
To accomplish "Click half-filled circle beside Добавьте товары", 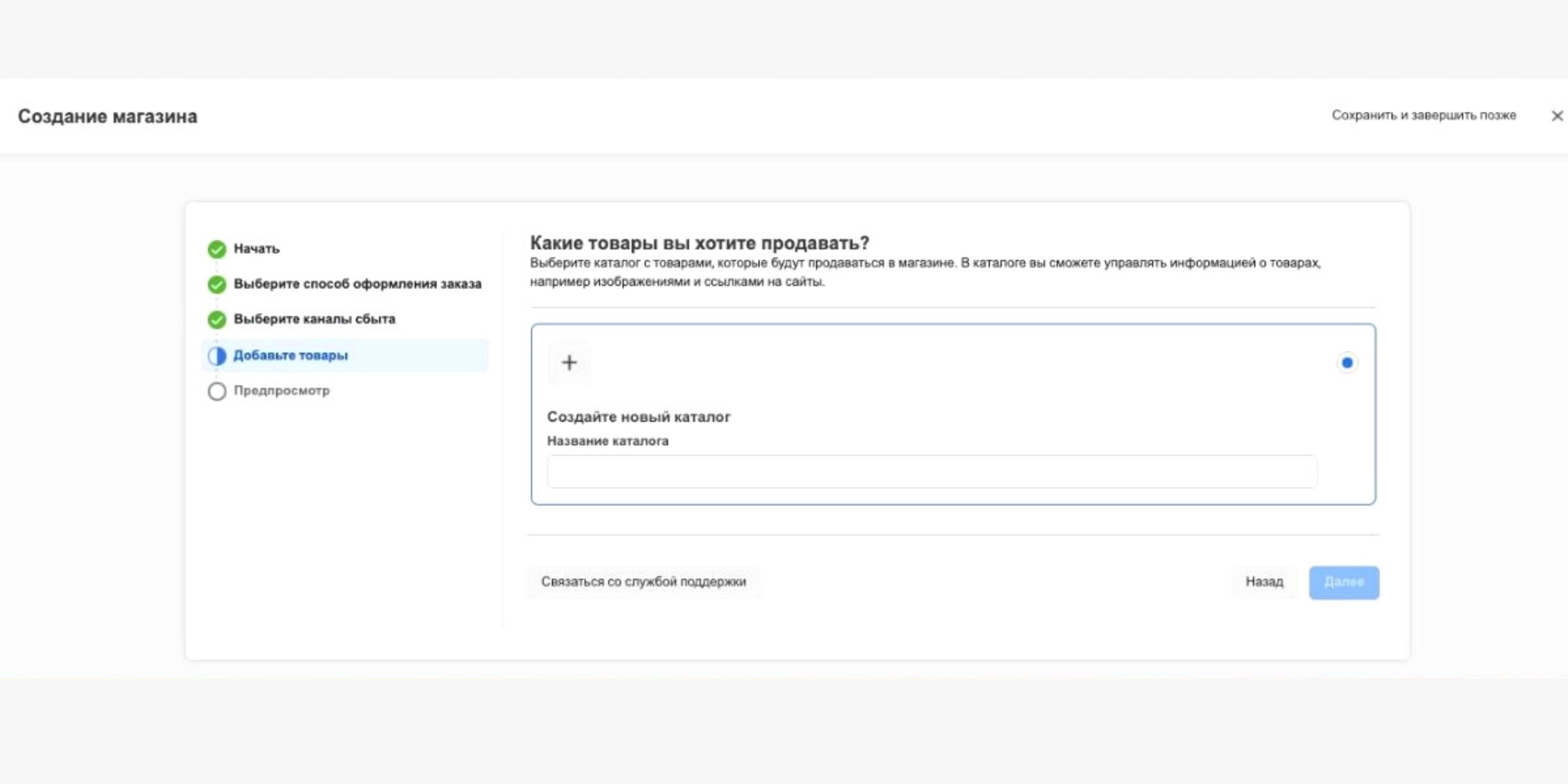I will click(217, 355).
